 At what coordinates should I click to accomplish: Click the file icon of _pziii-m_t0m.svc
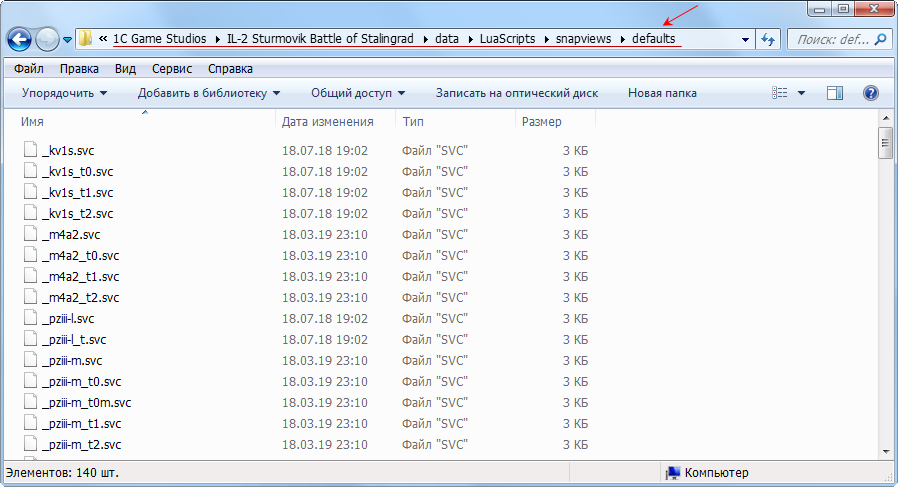click(31, 402)
